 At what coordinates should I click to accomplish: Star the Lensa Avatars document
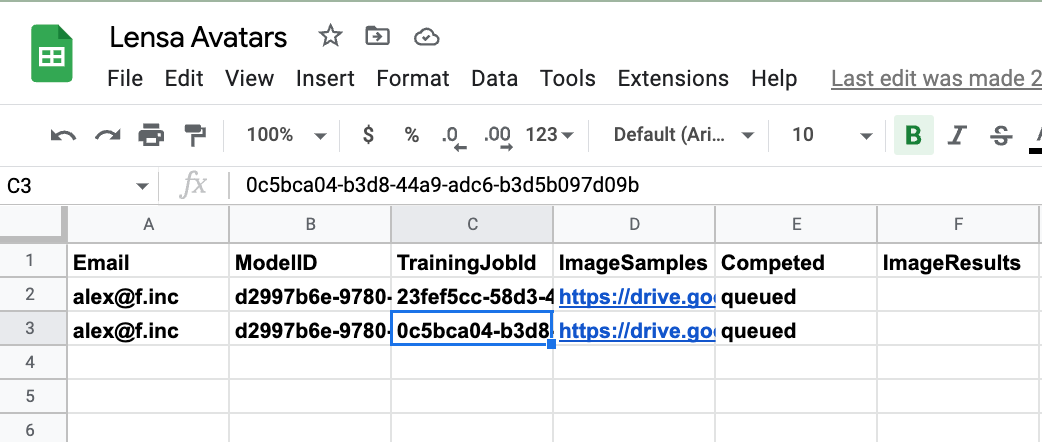click(330, 37)
